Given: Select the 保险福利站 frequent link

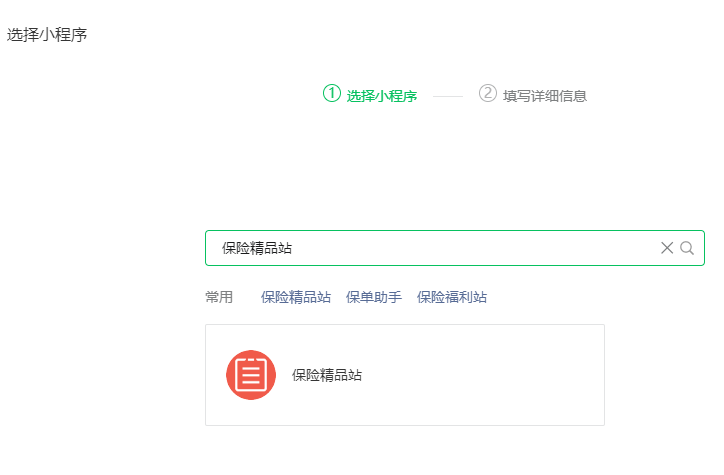Looking at the screenshot, I should 452,297.
